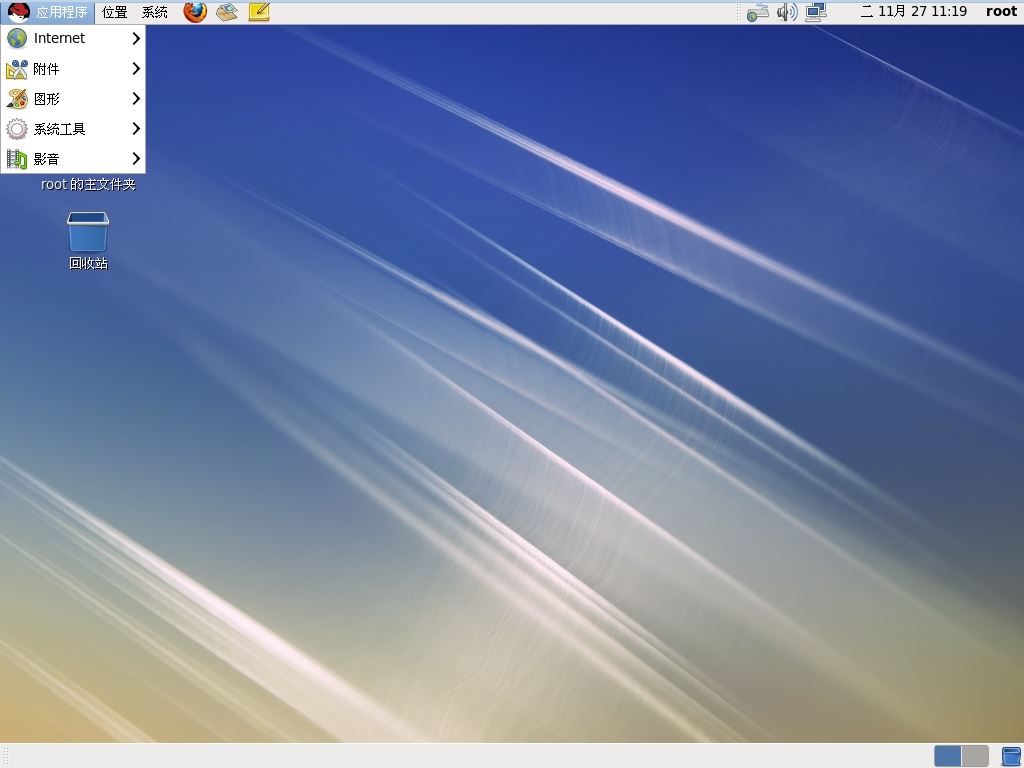Select the 系统工具 menu entry
The height and width of the screenshot is (768, 1024).
[x=73, y=129]
